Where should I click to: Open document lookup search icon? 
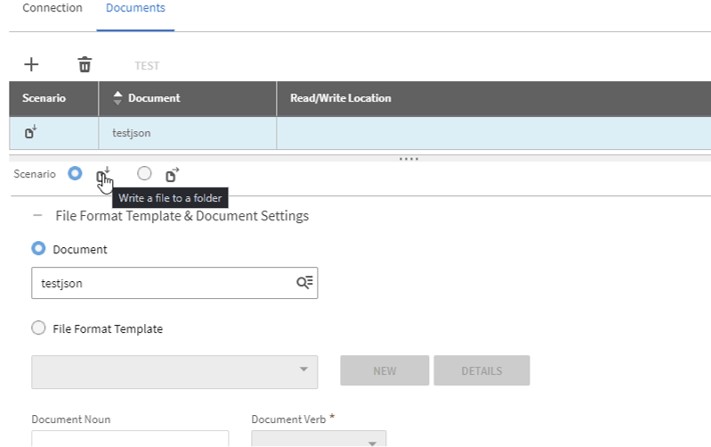pyautogui.click(x=304, y=283)
